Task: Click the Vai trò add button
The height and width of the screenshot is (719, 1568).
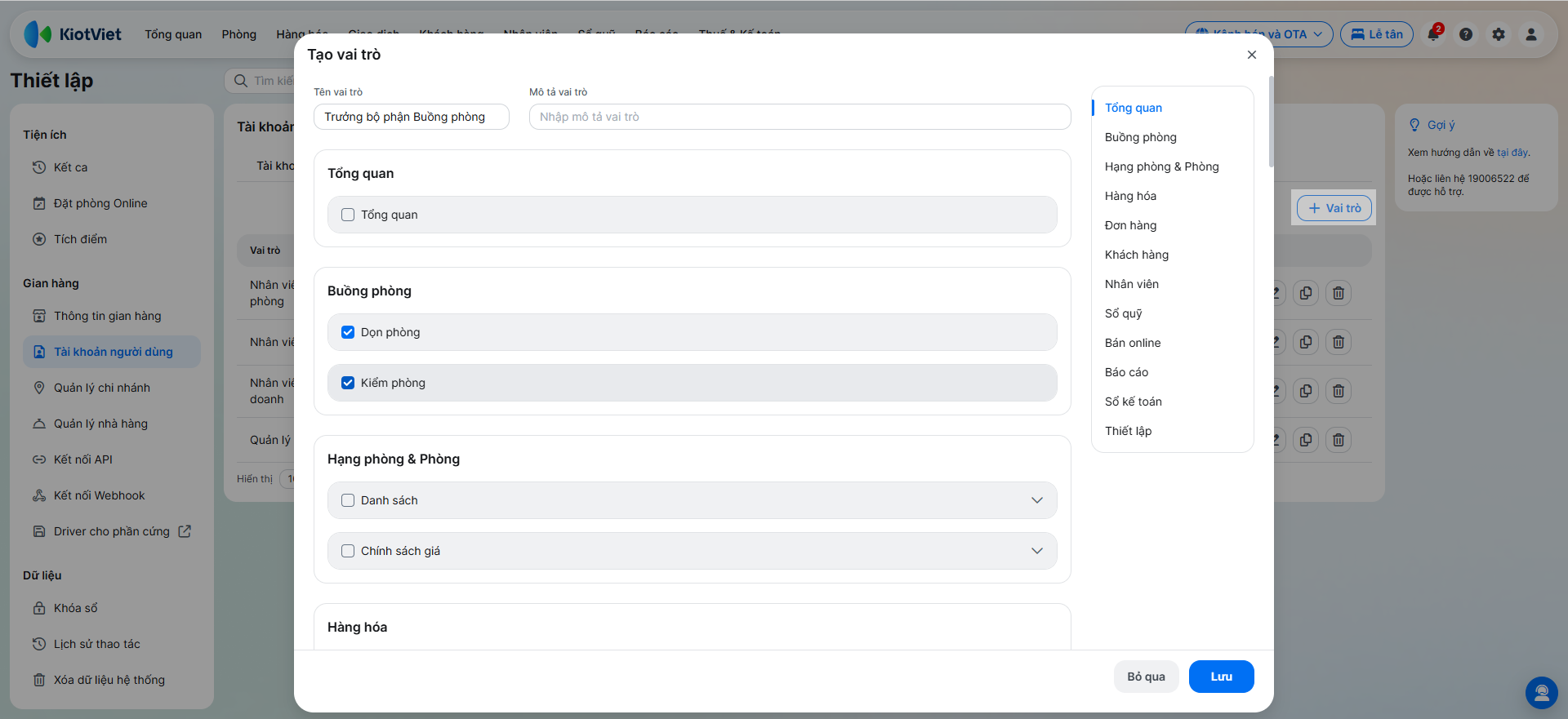Action: (1334, 208)
